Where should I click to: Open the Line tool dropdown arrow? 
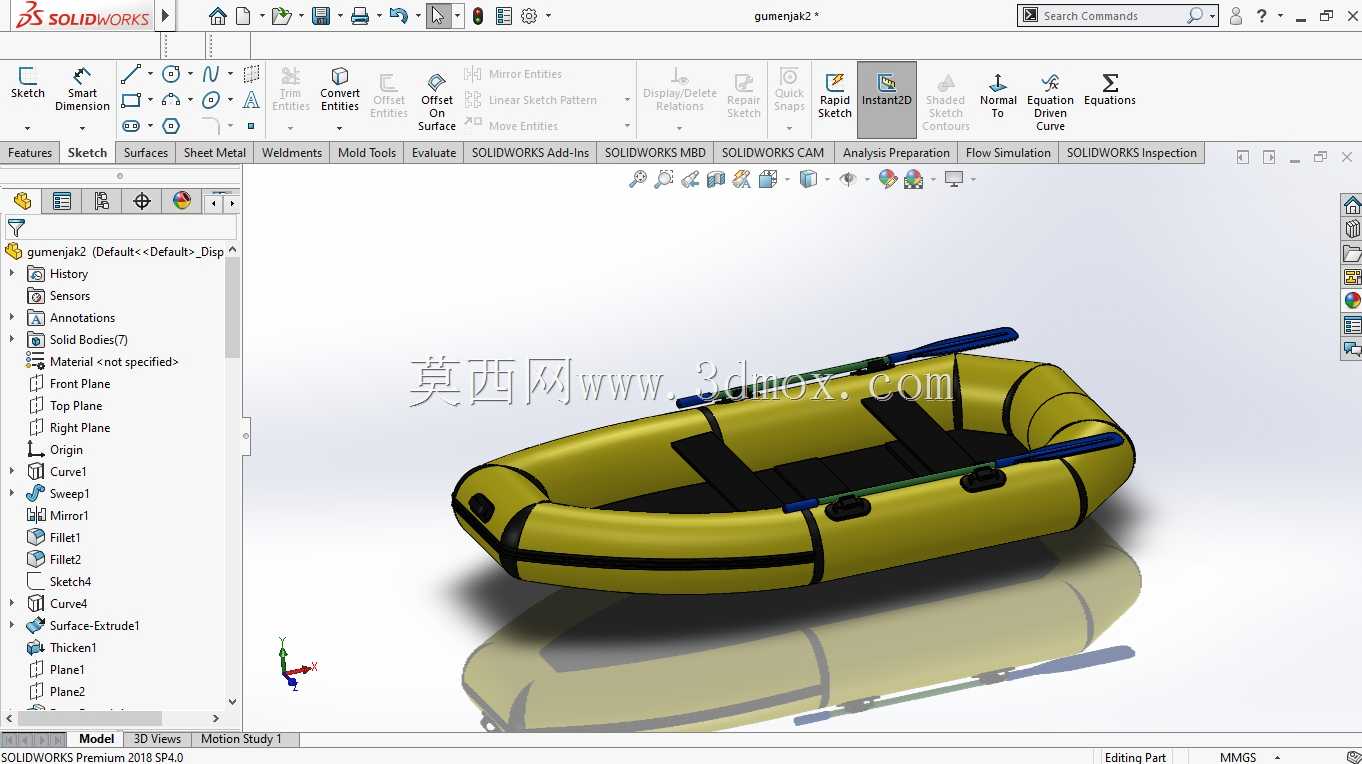point(150,74)
